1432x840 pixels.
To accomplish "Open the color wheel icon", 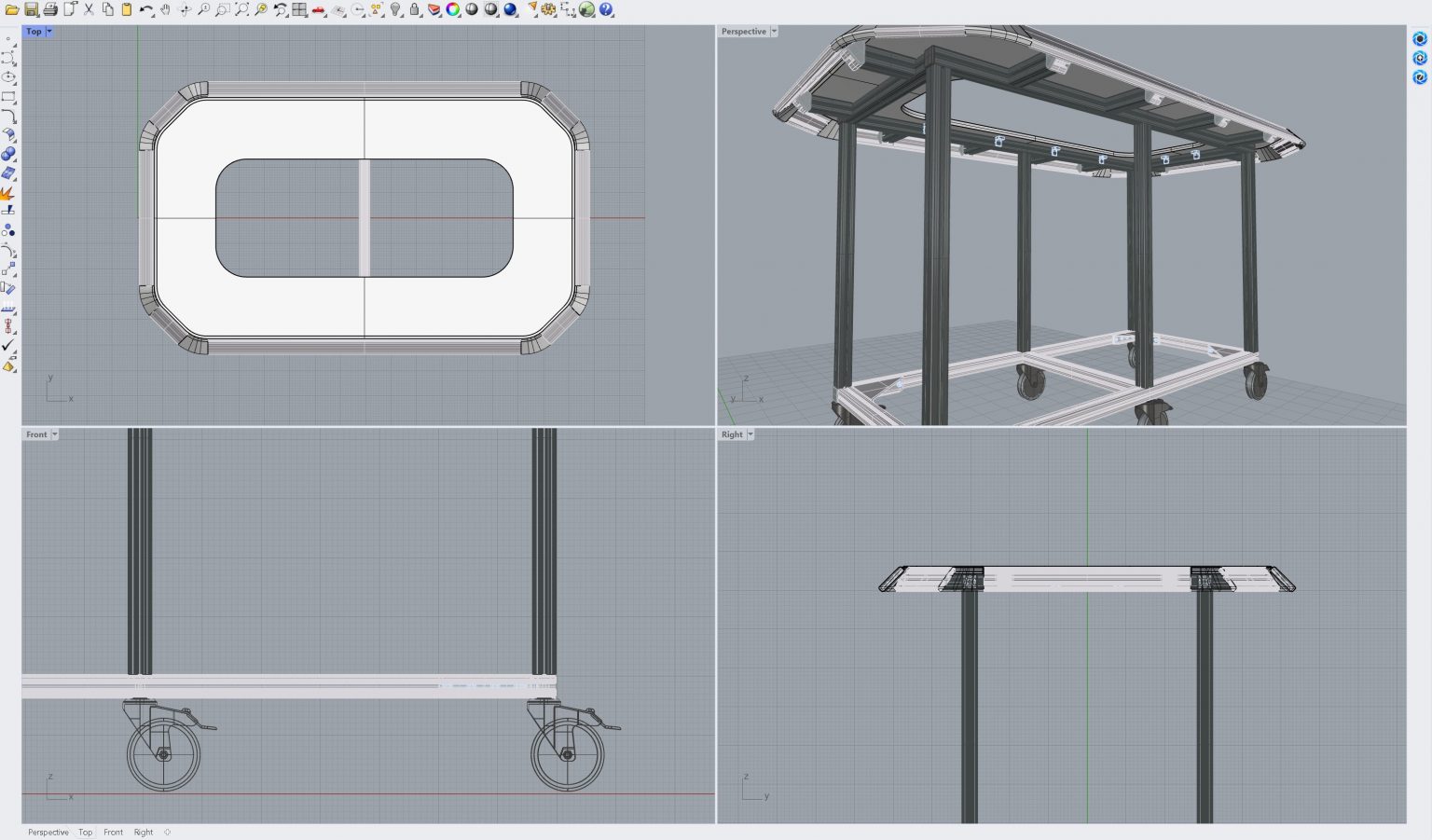I will pos(452,9).
